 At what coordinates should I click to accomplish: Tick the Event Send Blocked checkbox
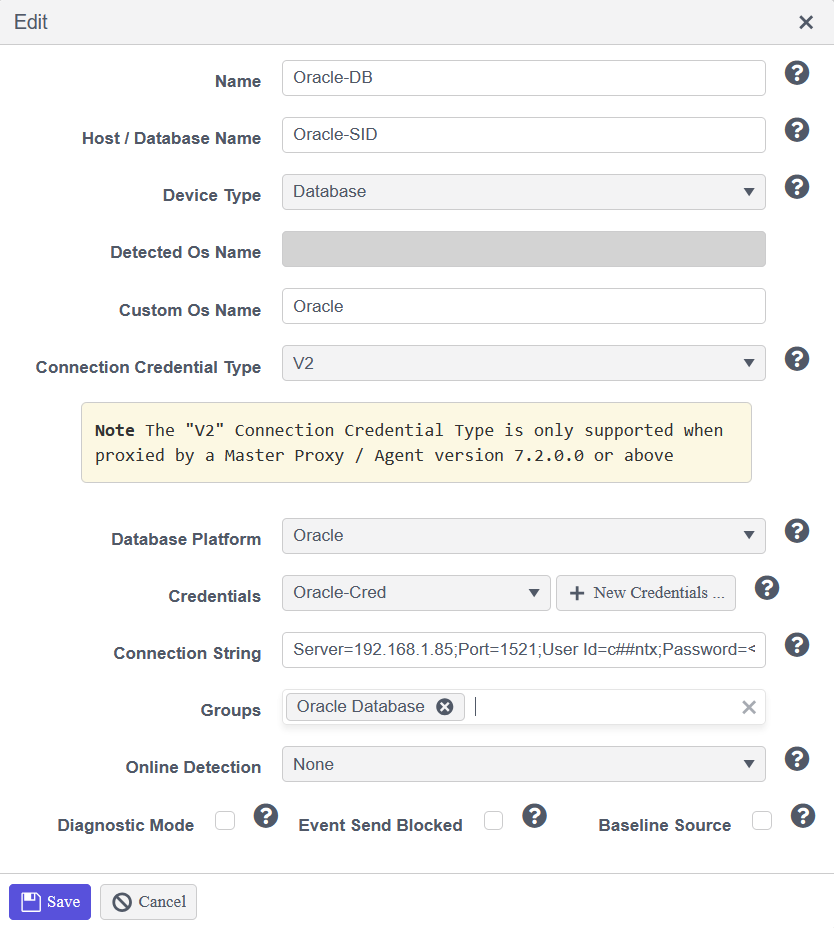coord(493,821)
